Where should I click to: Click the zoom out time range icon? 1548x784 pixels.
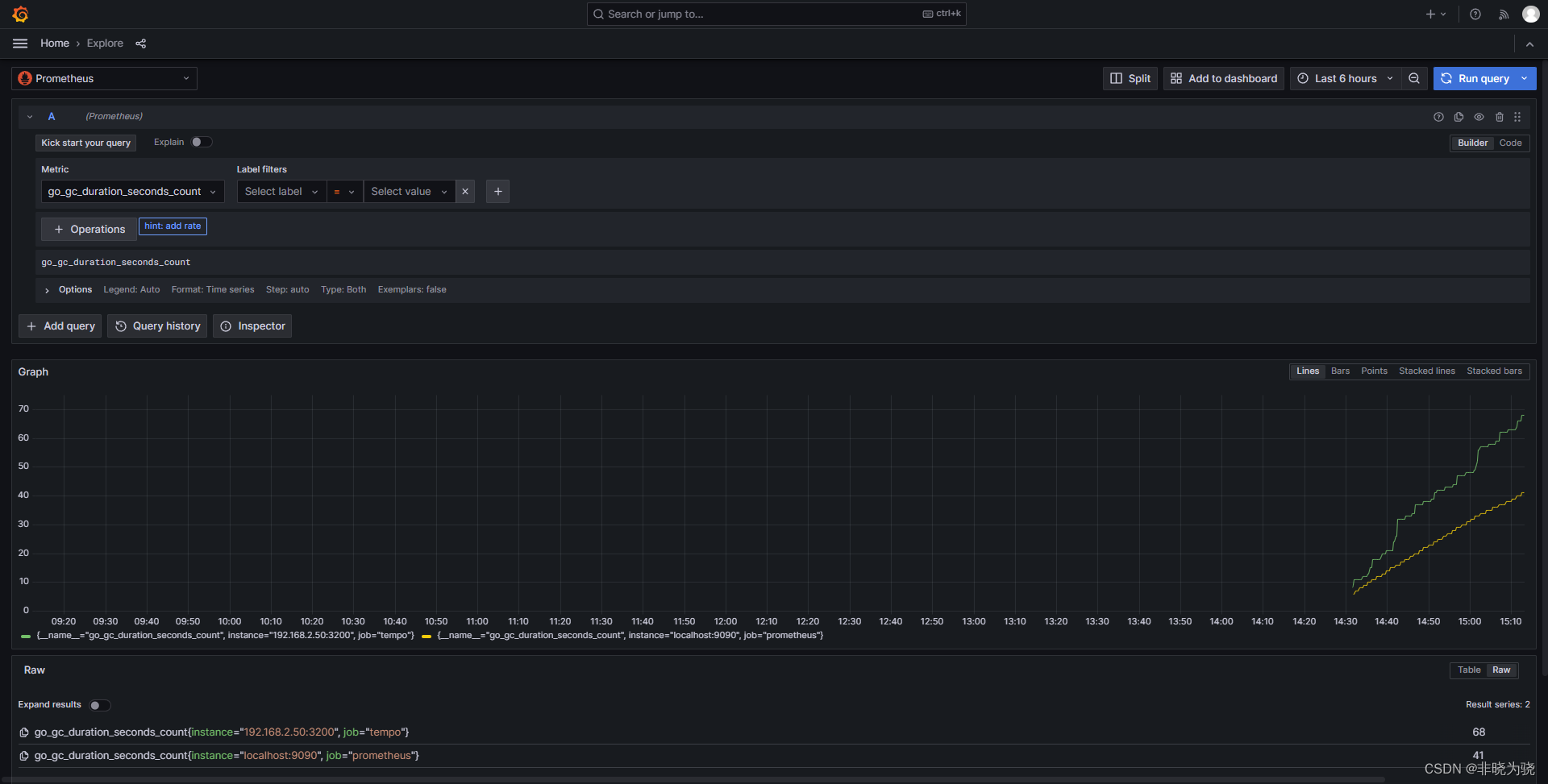coord(1414,78)
